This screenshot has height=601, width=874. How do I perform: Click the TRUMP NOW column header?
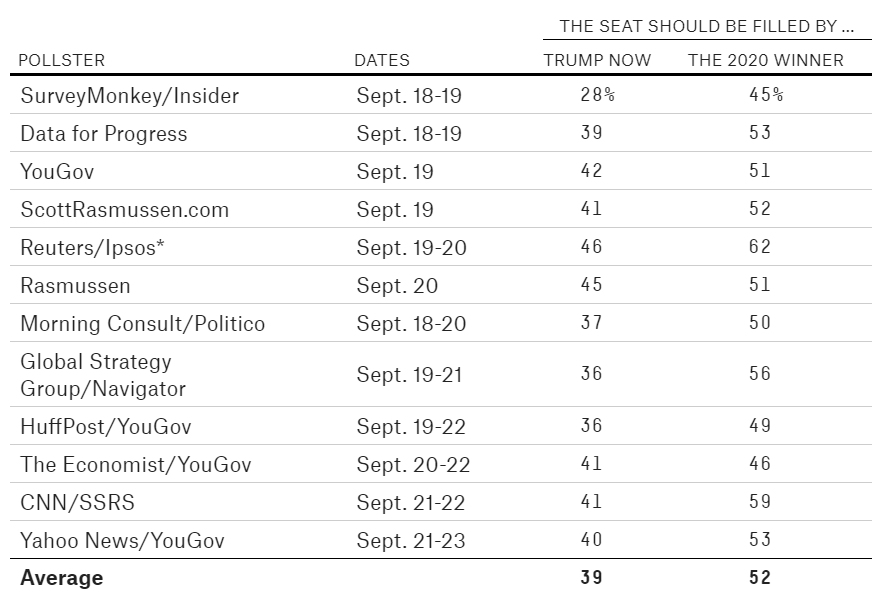click(x=597, y=60)
